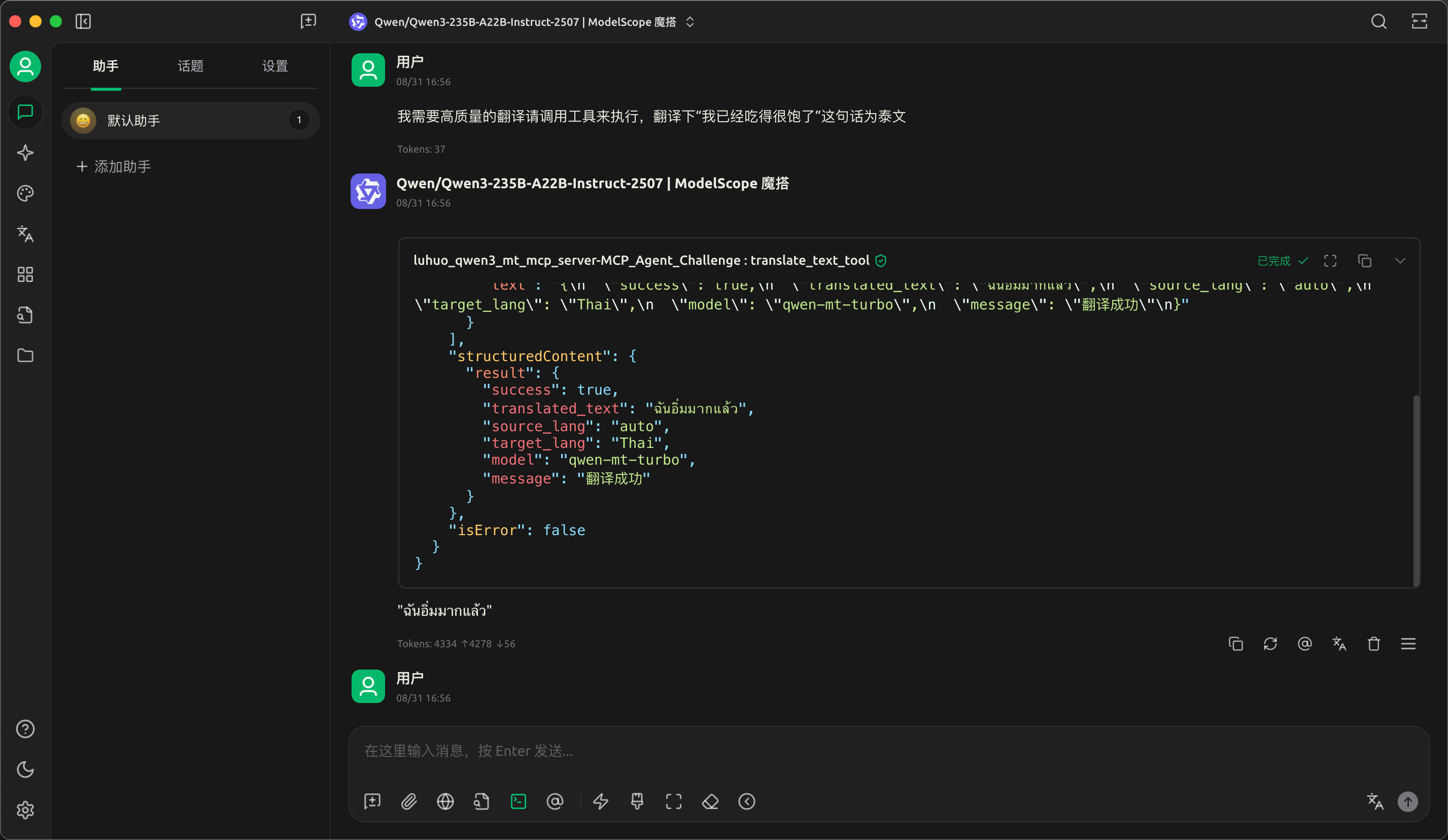
Task: Click the translate_text_tool header title
Action: 641,260
